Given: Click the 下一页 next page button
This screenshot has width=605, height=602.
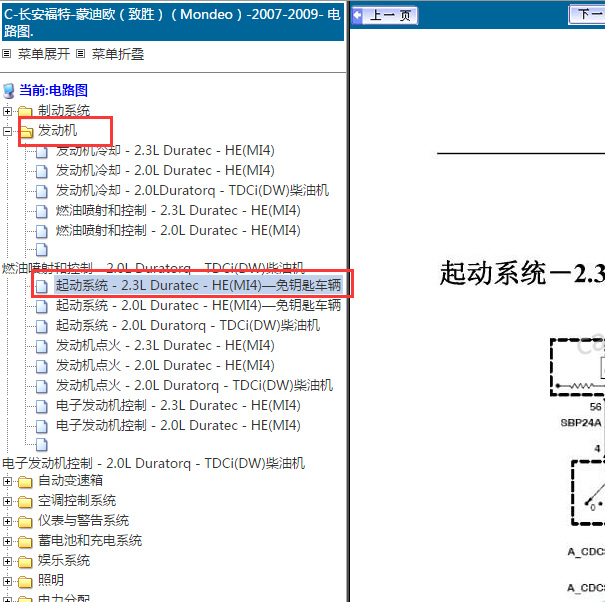Looking at the screenshot, I should pos(587,15).
